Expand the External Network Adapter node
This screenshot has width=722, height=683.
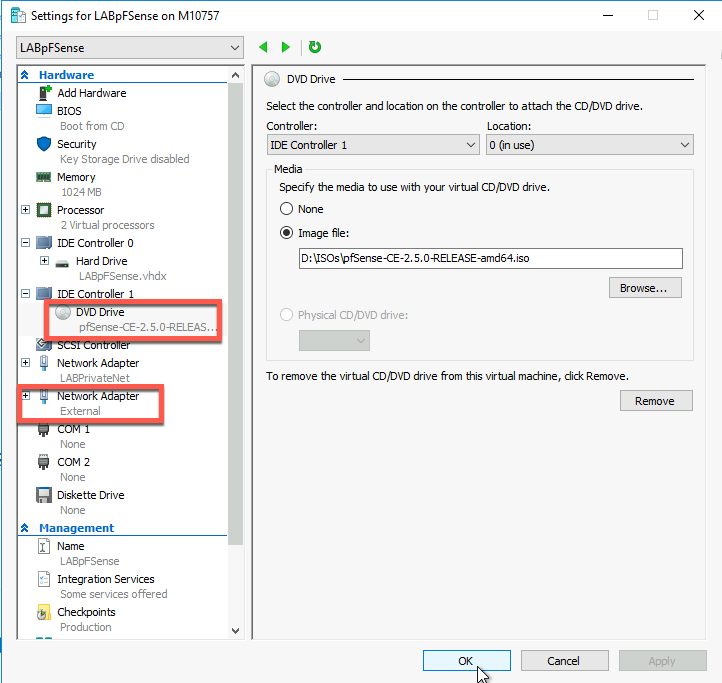pos(26,396)
